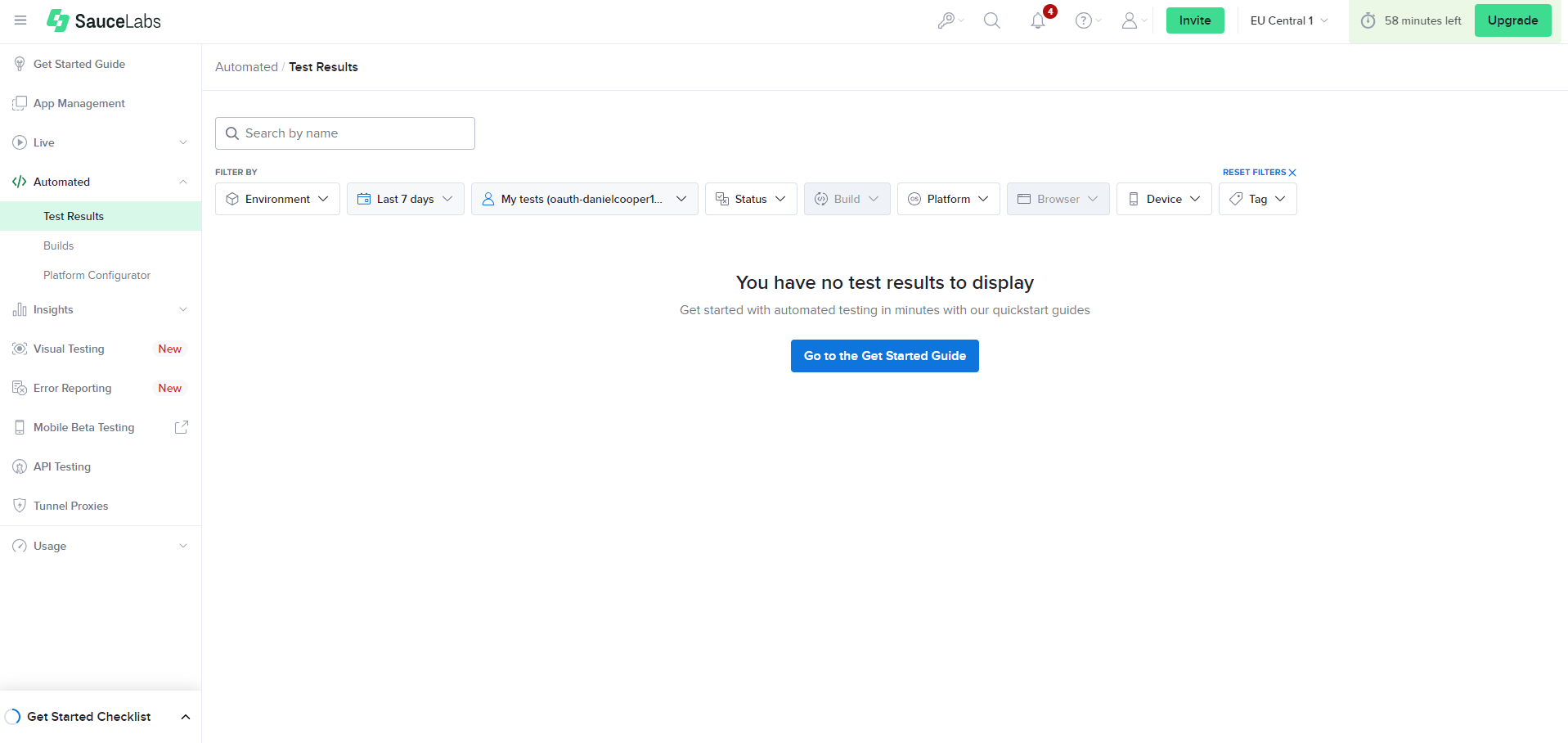Click the Upgrade button
This screenshot has height=743, width=1568.
(1512, 20)
